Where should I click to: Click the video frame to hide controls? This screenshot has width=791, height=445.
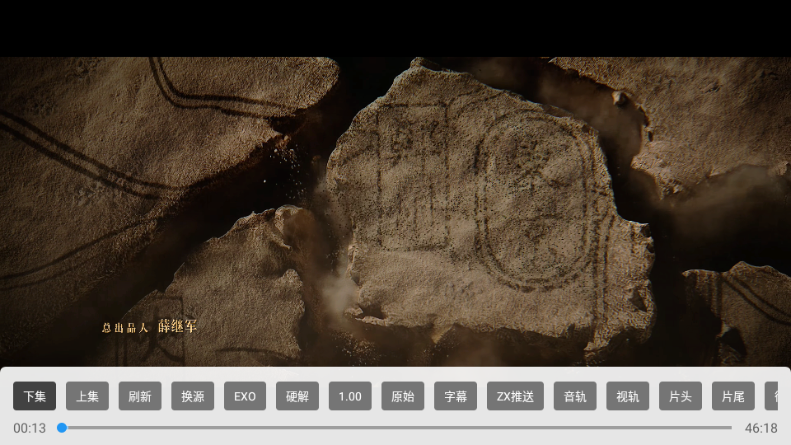(396, 211)
